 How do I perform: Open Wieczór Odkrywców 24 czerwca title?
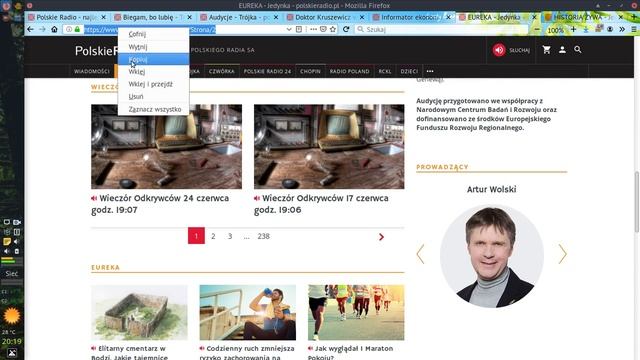[160, 204]
